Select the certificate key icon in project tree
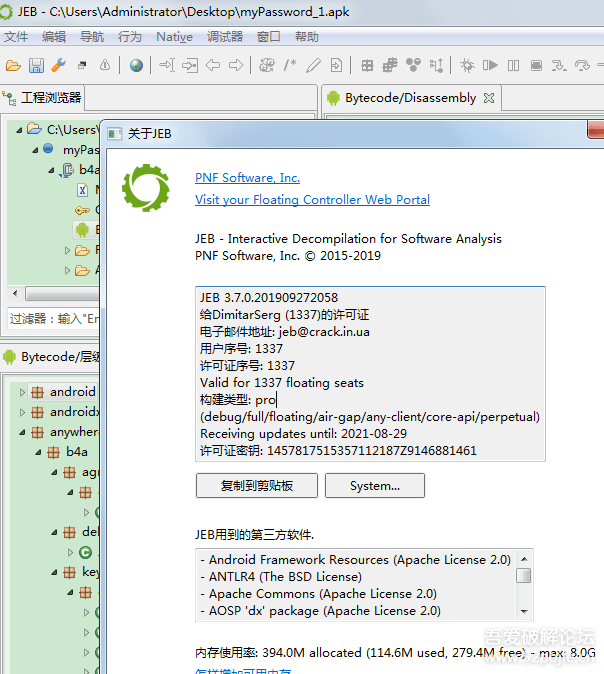The width and height of the screenshot is (604, 674). pyautogui.click(x=82, y=210)
